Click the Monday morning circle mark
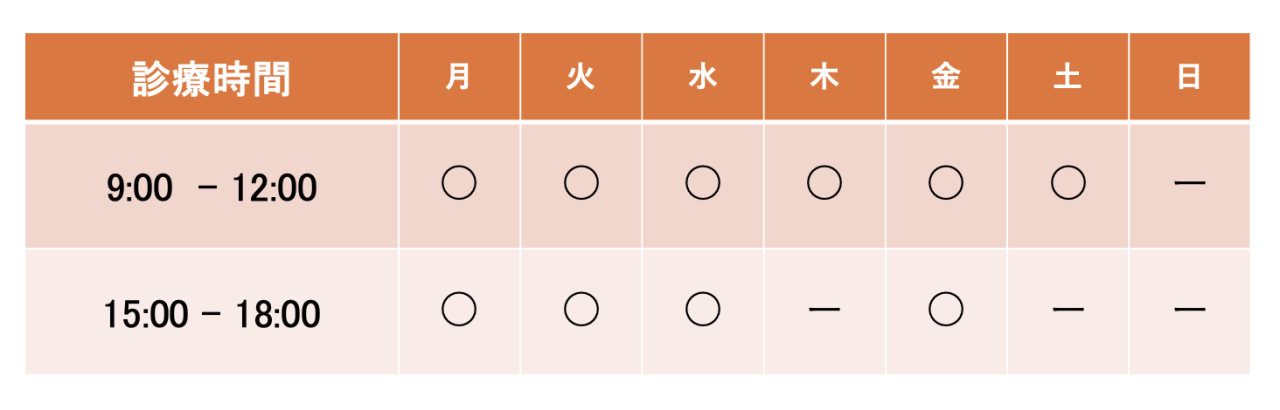Viewport: 1280px width, 410px height. point(458,184)
